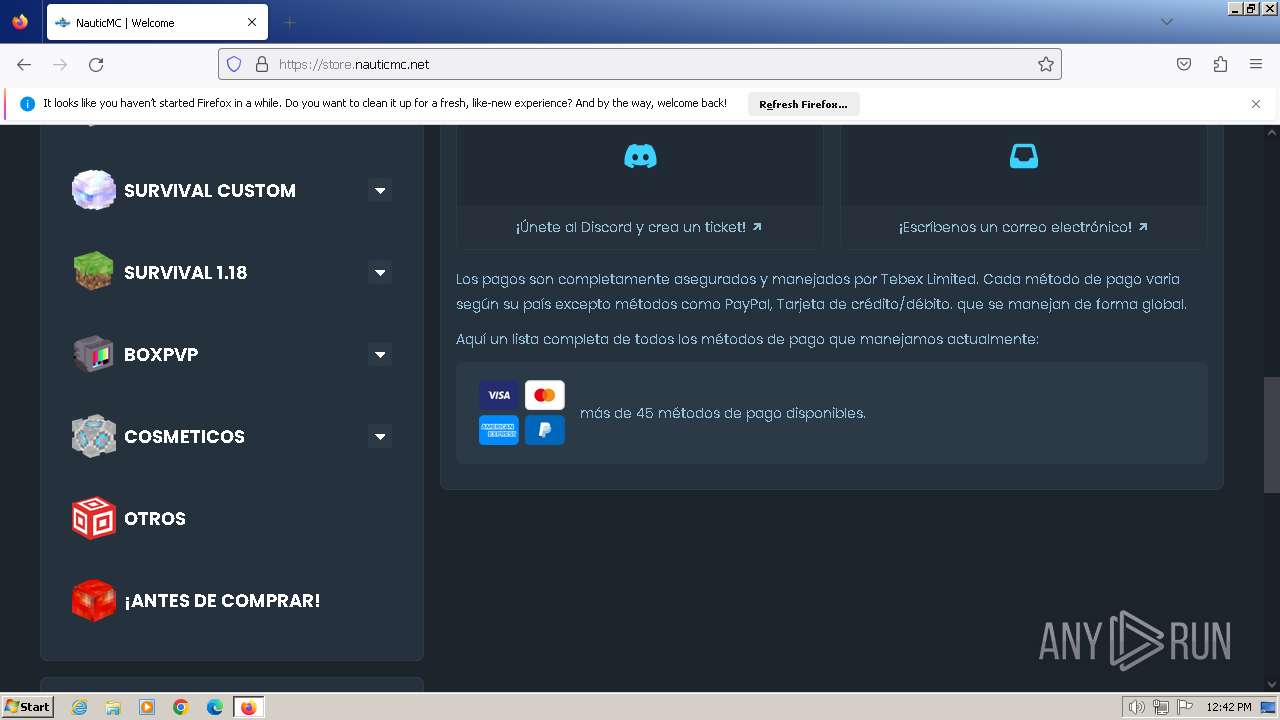Open the Firefox application hamburger menu
Viewport: 1280px width, 720px height.
1256,64
